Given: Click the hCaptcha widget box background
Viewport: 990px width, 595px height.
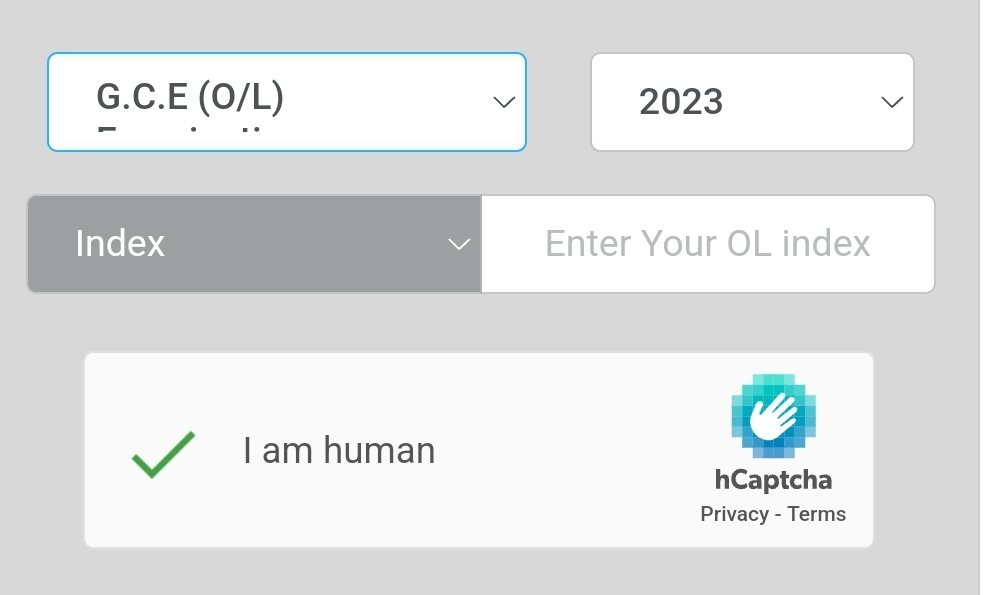Looking at the screenshot, I should (479, 450).
